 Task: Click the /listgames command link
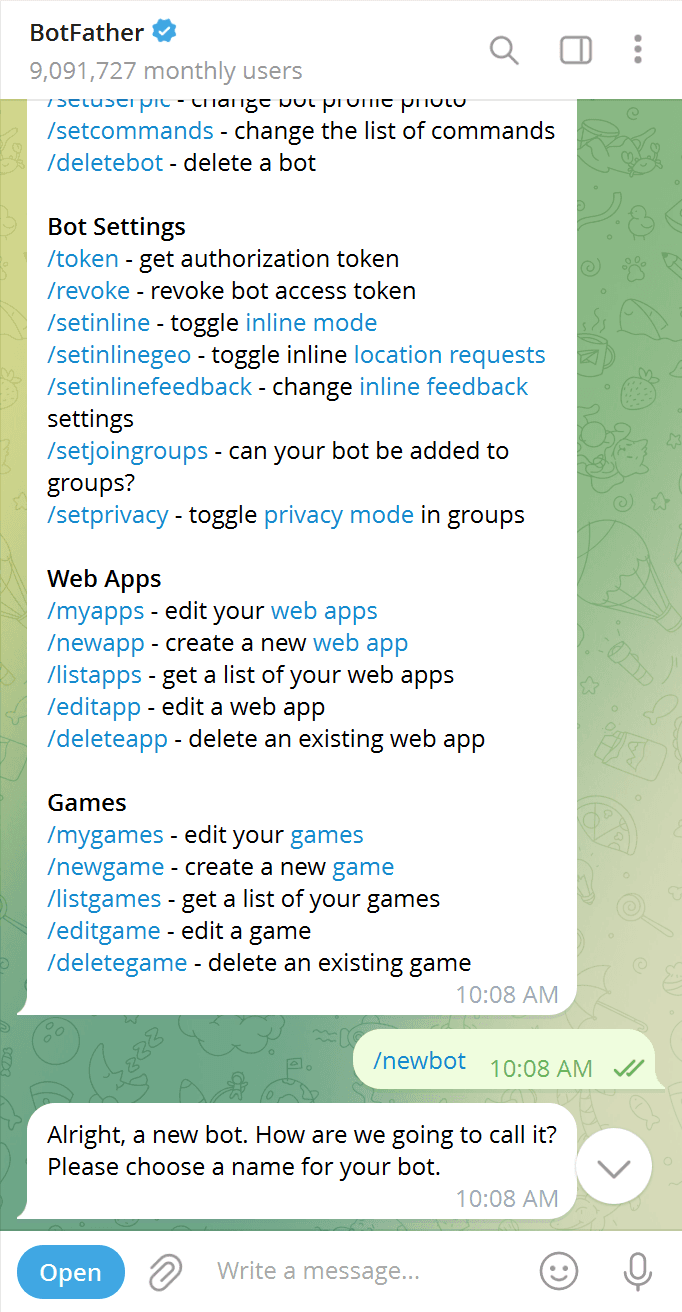[104, 899]
